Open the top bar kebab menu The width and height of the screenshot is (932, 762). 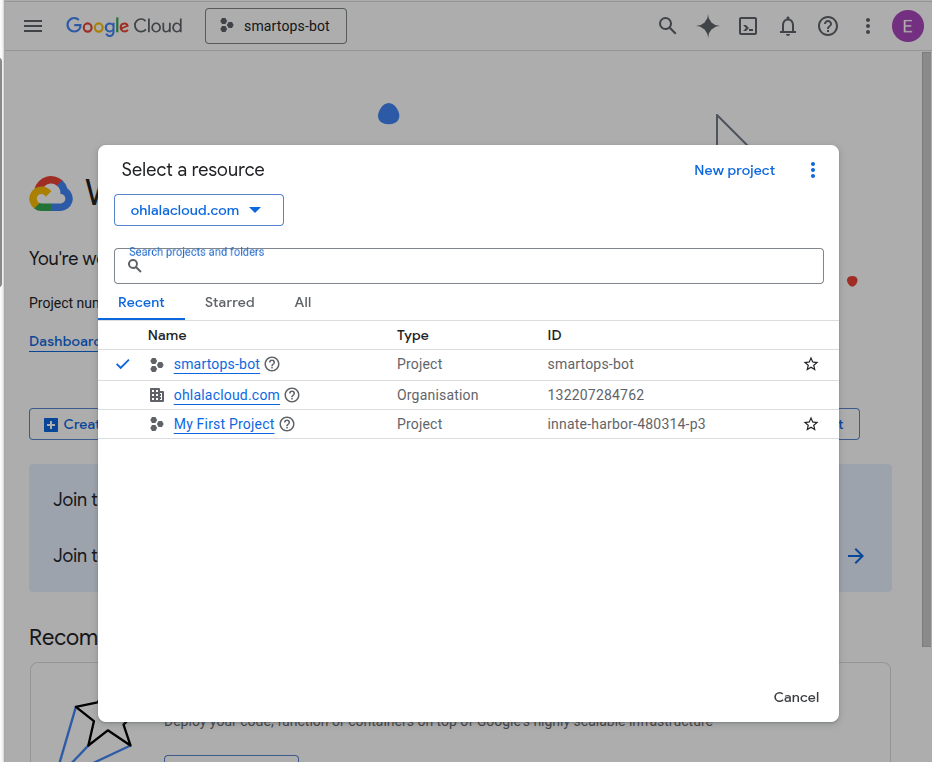[867, 26]
